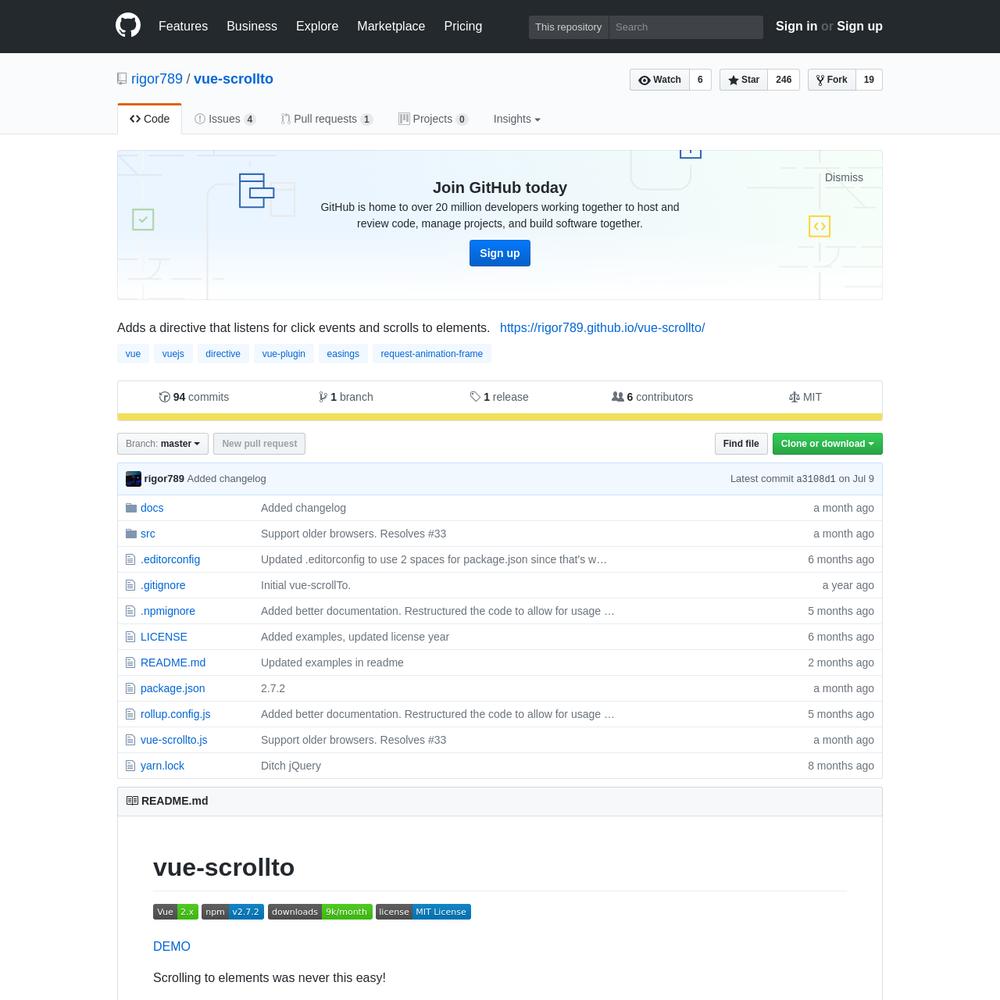Open the MIT license link
This screenshot has height=1000, width=1000.
805,397
